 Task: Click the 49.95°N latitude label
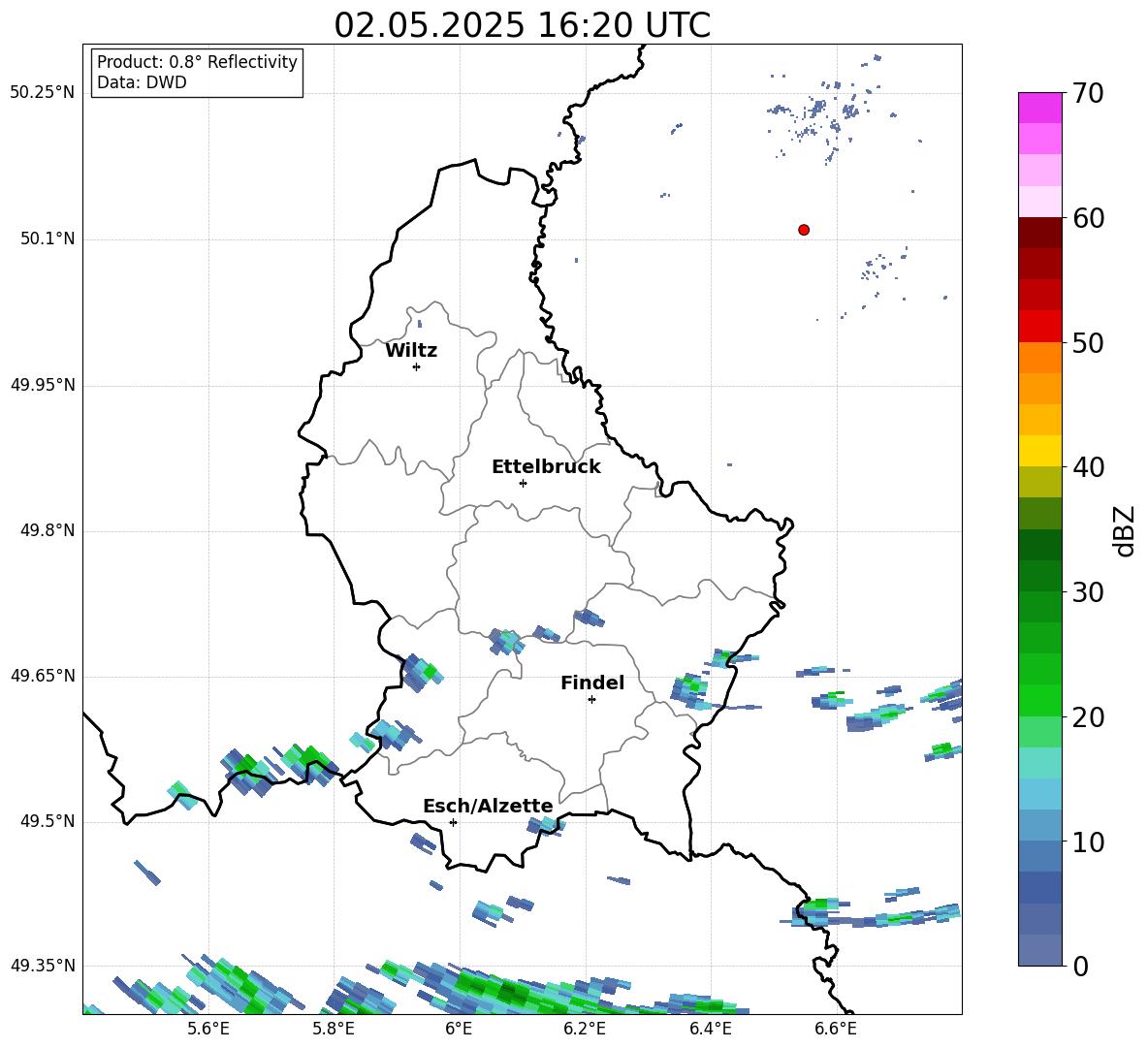[43, 385]
